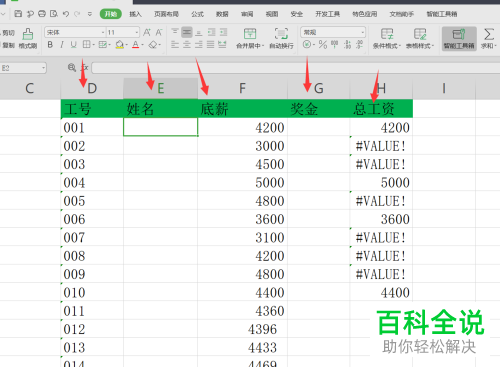Click the fx insert function icon
Screen dimensions: 500x367
(x=85, y=68)
